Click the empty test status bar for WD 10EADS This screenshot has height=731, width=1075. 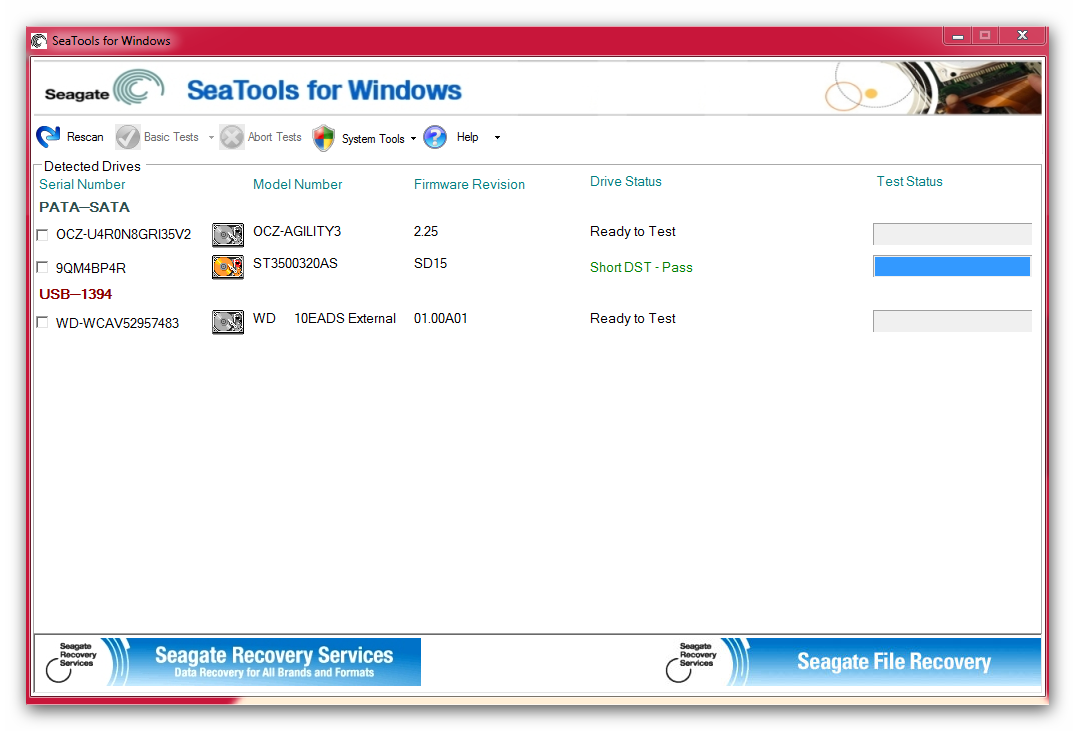(952, 321)
